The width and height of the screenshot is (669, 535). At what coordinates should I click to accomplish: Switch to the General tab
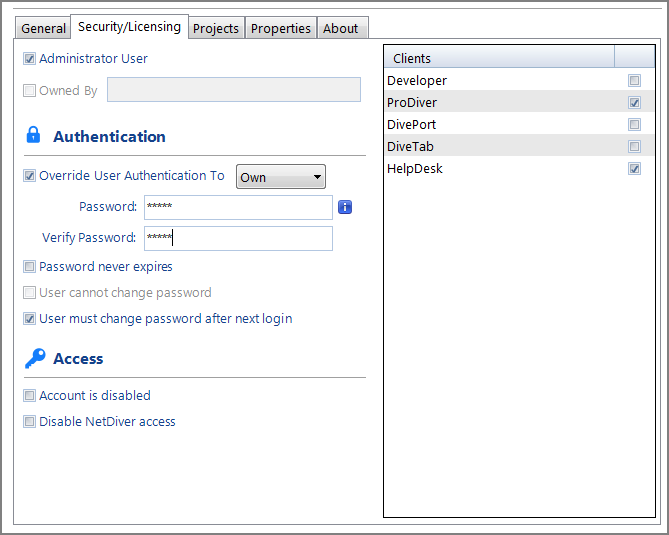point(43,29)
